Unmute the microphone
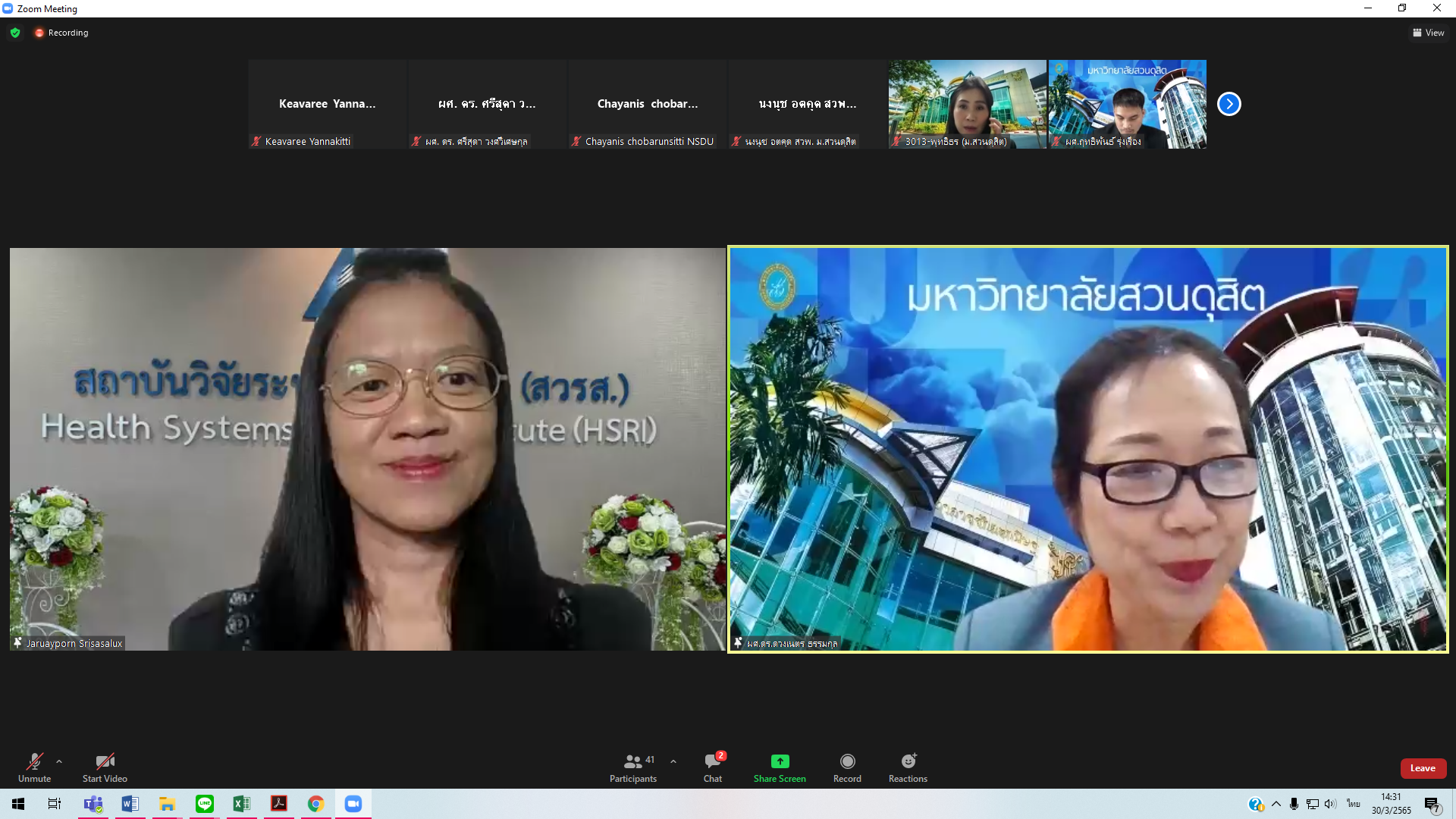 (34, 766)
